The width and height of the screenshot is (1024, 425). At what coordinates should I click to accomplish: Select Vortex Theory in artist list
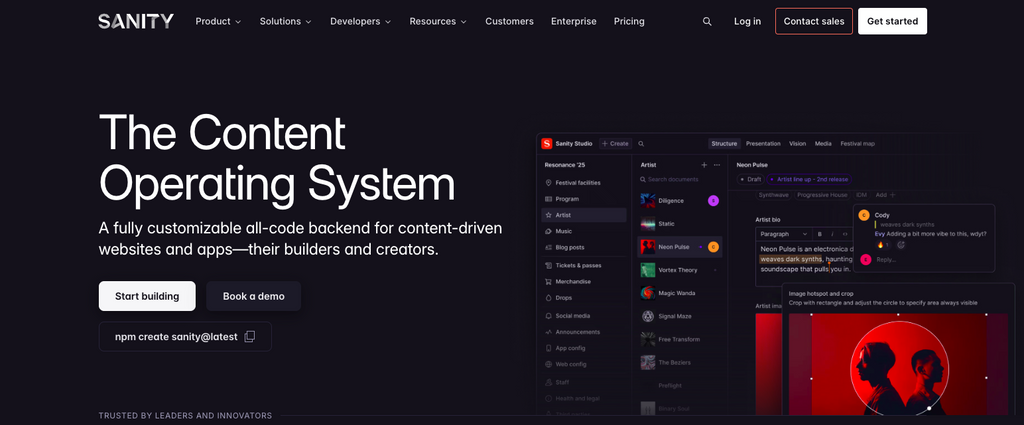click(679, 270)
